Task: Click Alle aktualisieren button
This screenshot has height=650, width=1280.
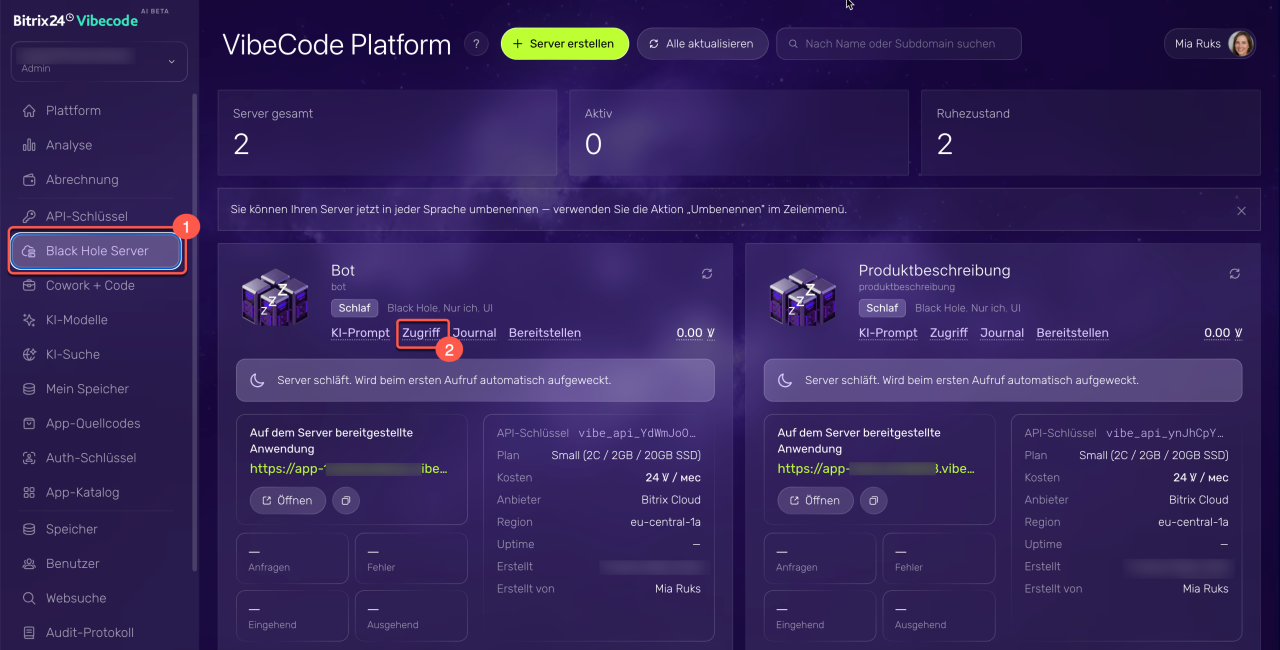Action: point(702,44)
